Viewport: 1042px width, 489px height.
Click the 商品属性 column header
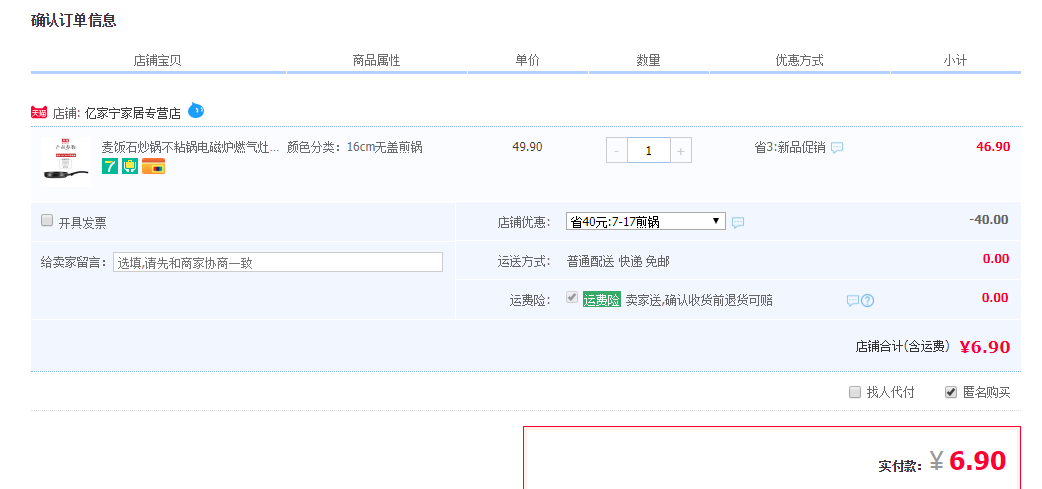click(x=376, y=60)
